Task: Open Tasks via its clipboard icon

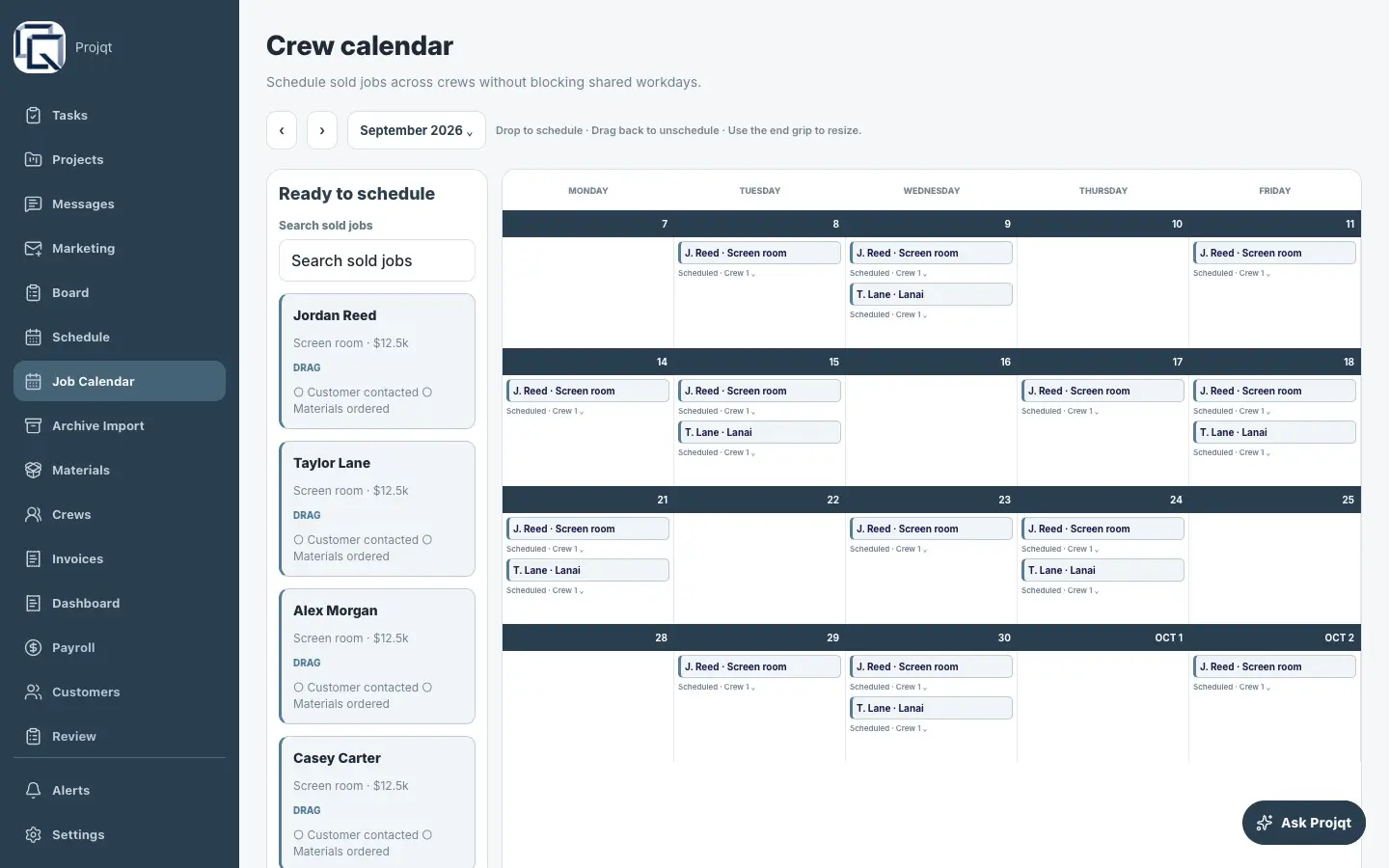Action: tap(34, 116)
